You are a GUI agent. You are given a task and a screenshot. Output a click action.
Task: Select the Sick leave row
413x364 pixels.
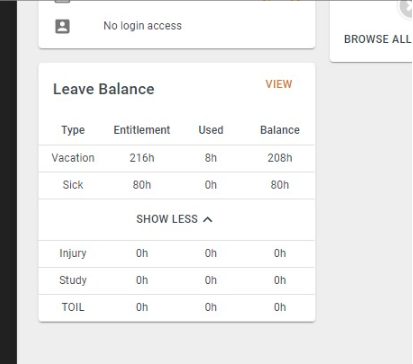(177, 185)
